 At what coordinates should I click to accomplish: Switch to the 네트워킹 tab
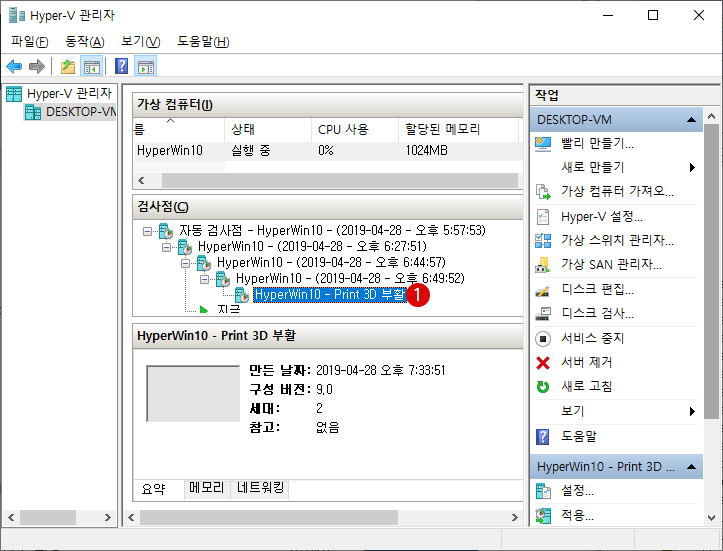261,488
